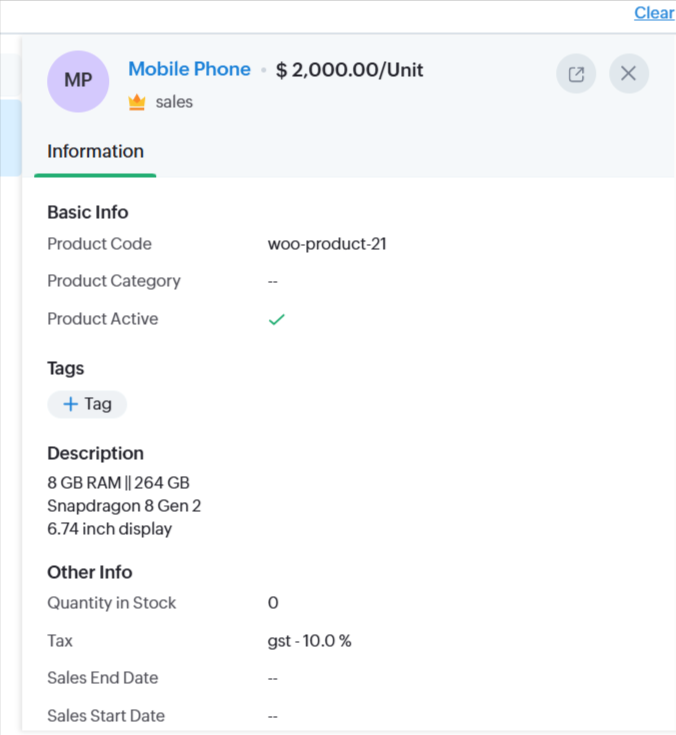Click the woo-product-21 product code value
Screen dimensions: 676x735
click(x=327, y=244)
